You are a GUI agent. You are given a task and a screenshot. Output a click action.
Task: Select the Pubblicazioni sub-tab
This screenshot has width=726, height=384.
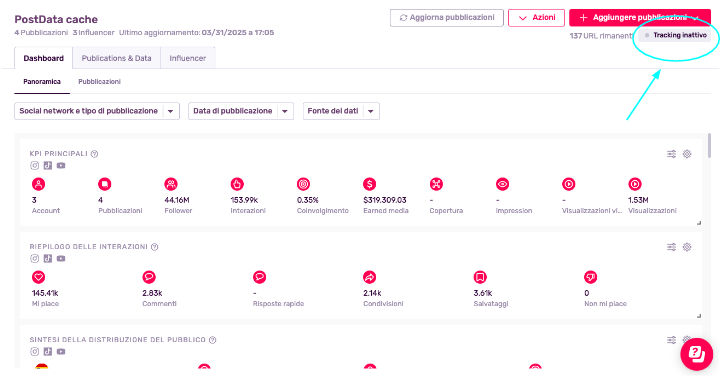[99, 82]
